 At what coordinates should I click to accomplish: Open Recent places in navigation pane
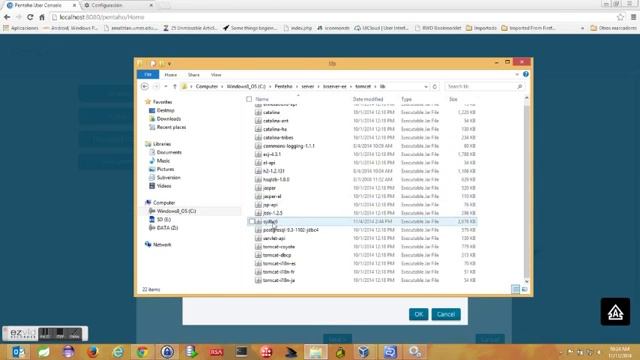click(x=171, y=127)
